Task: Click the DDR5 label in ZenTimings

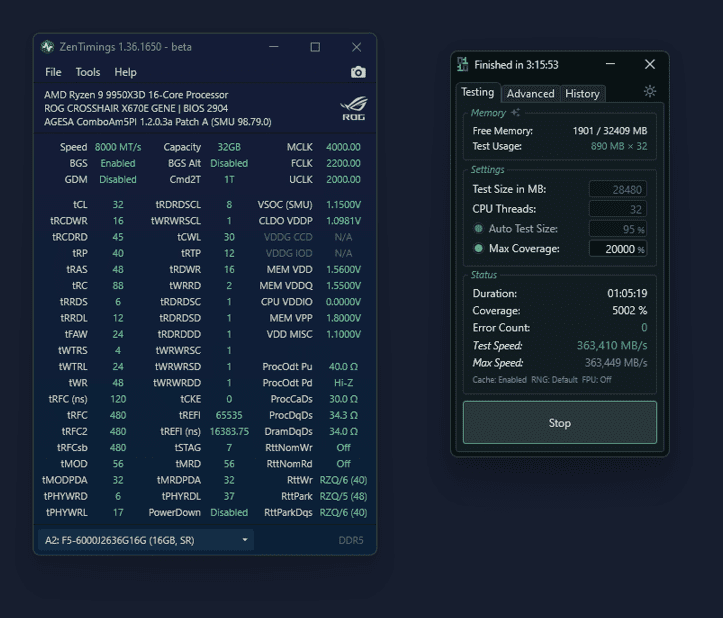Action: [350, 540]
